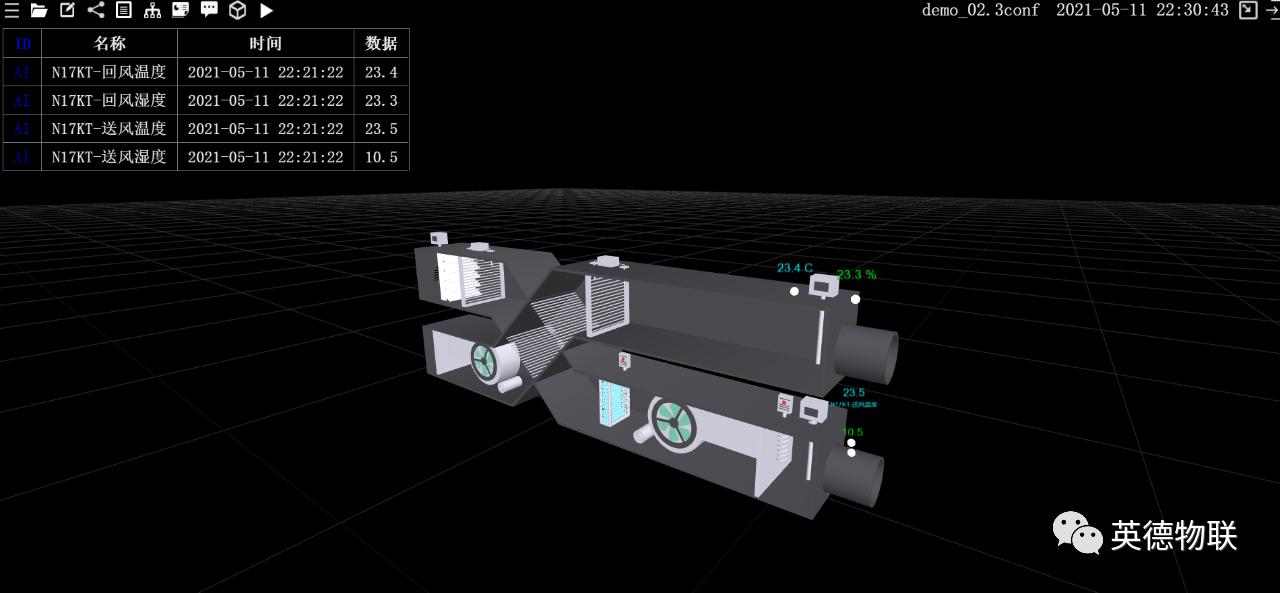
Task: Click the 3D cube icon
Action: click(x=237, y=10)
